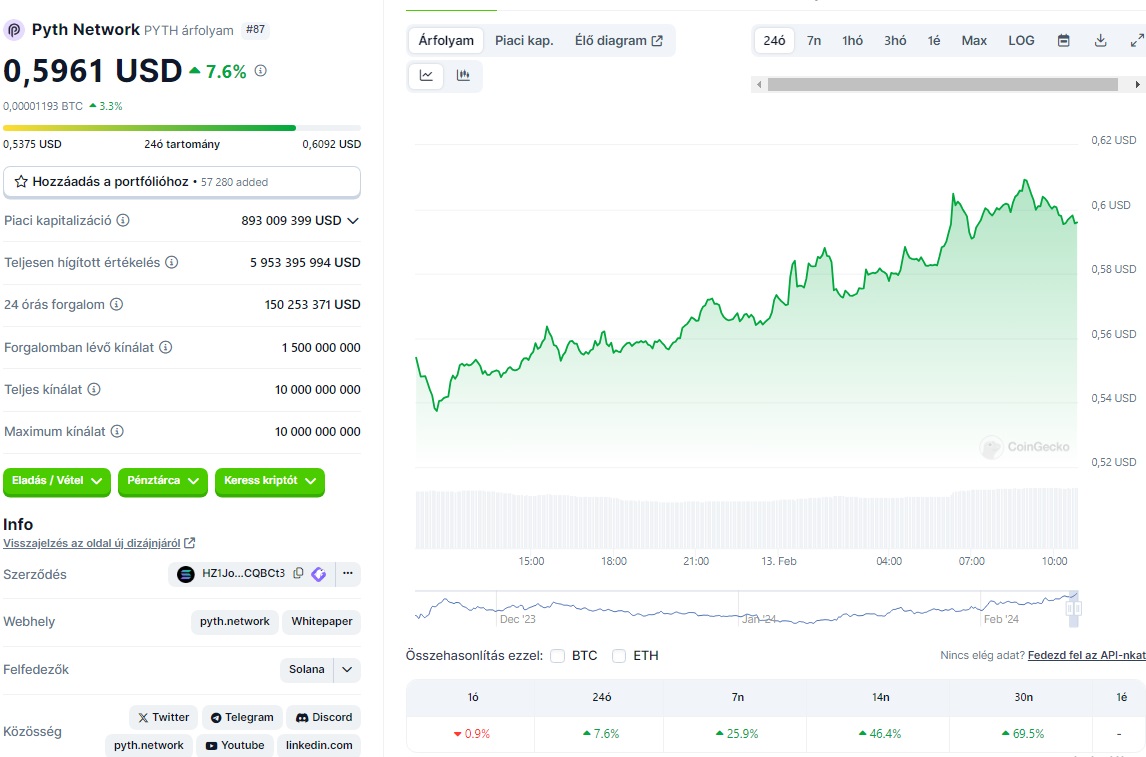This screenshot has height=757, width=1146.
Task: Click right arrow of chart scrollbar
Action: click(x=1137, y=85)
